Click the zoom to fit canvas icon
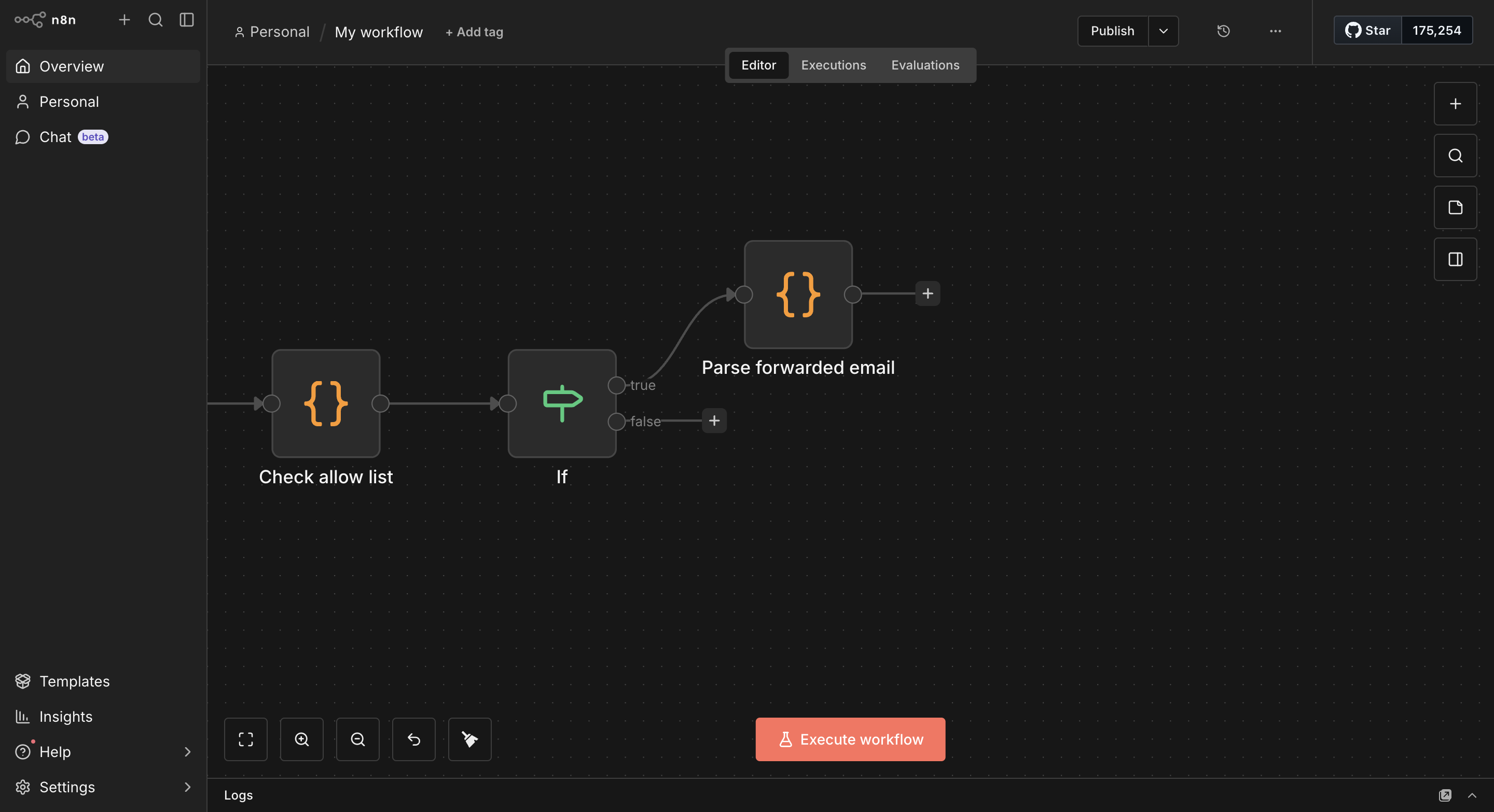 [x=245, y=739]
